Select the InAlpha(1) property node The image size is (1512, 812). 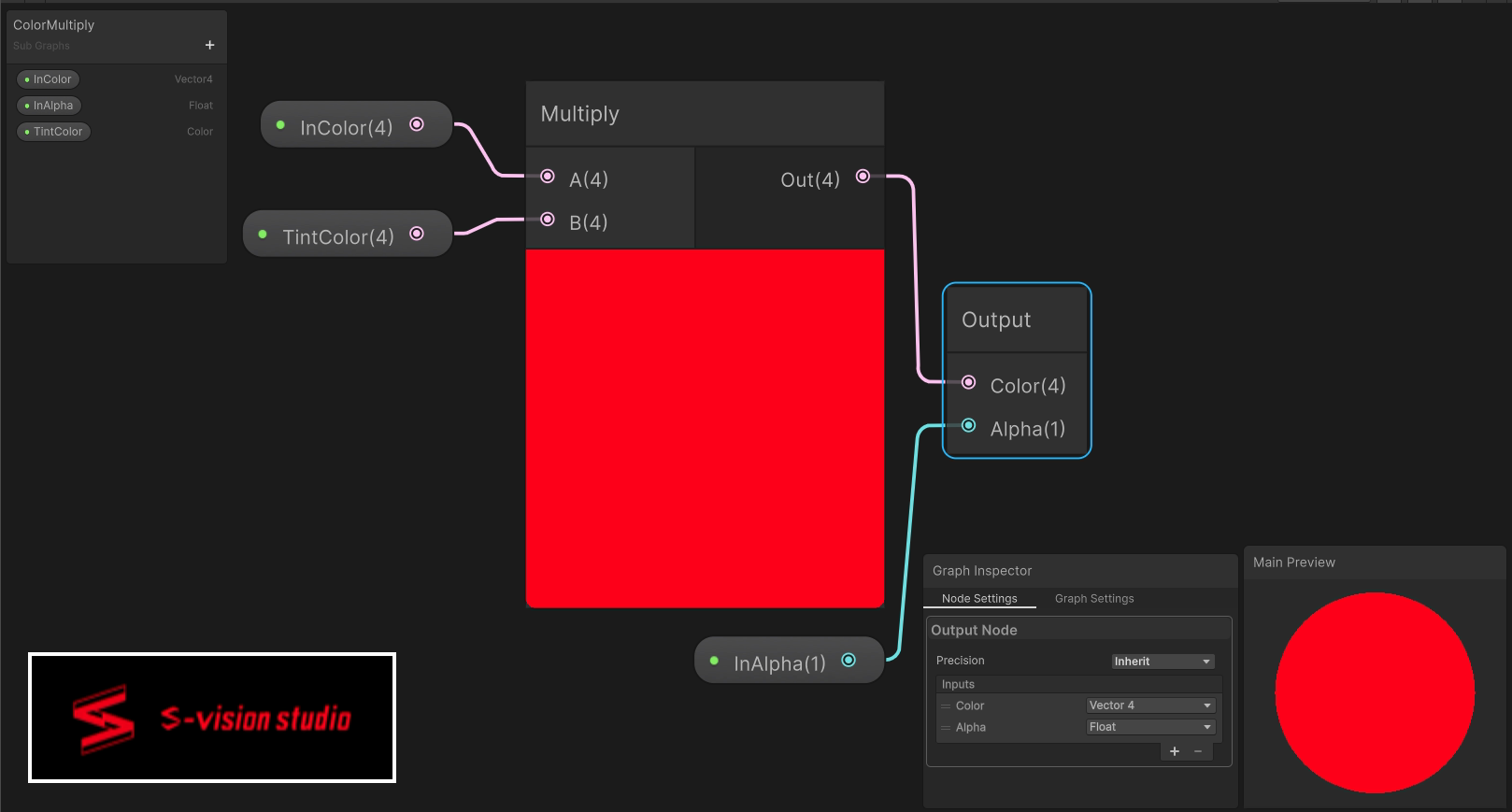pos(789,661)
